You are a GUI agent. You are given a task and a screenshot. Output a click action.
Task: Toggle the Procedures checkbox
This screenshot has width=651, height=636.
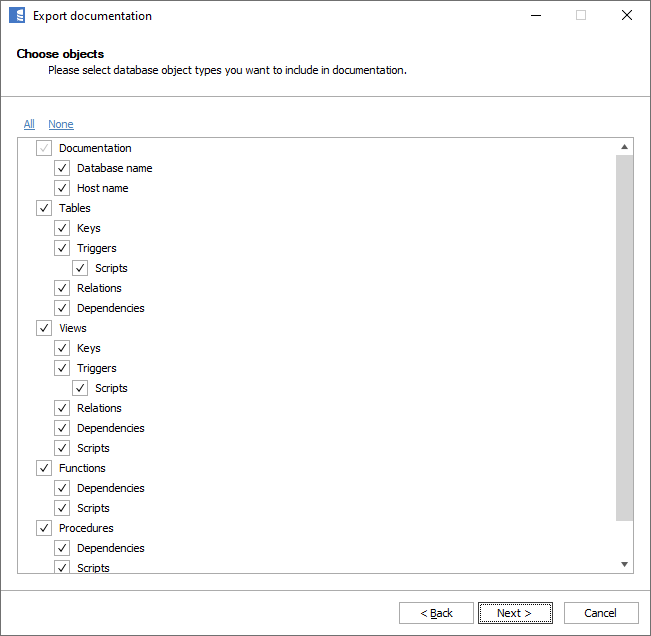pos(44,528)
